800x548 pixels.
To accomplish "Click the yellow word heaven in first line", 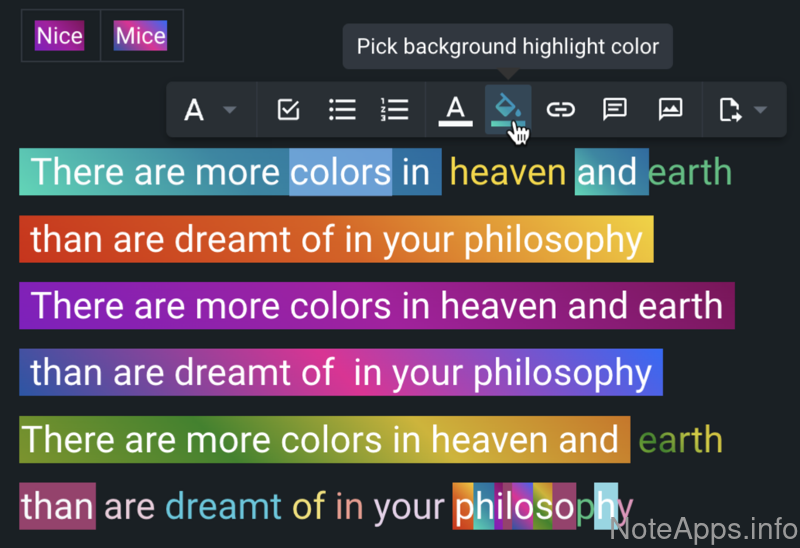I will tap(508, 172).
